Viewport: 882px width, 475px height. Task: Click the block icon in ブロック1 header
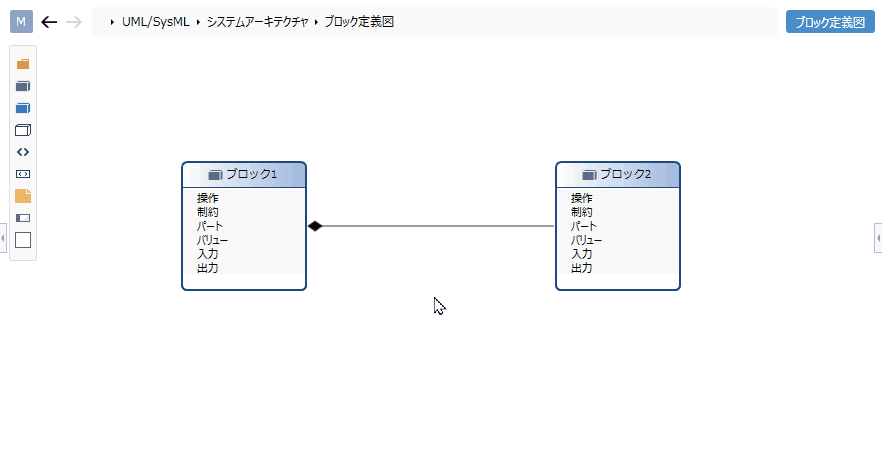click(215, 175)
